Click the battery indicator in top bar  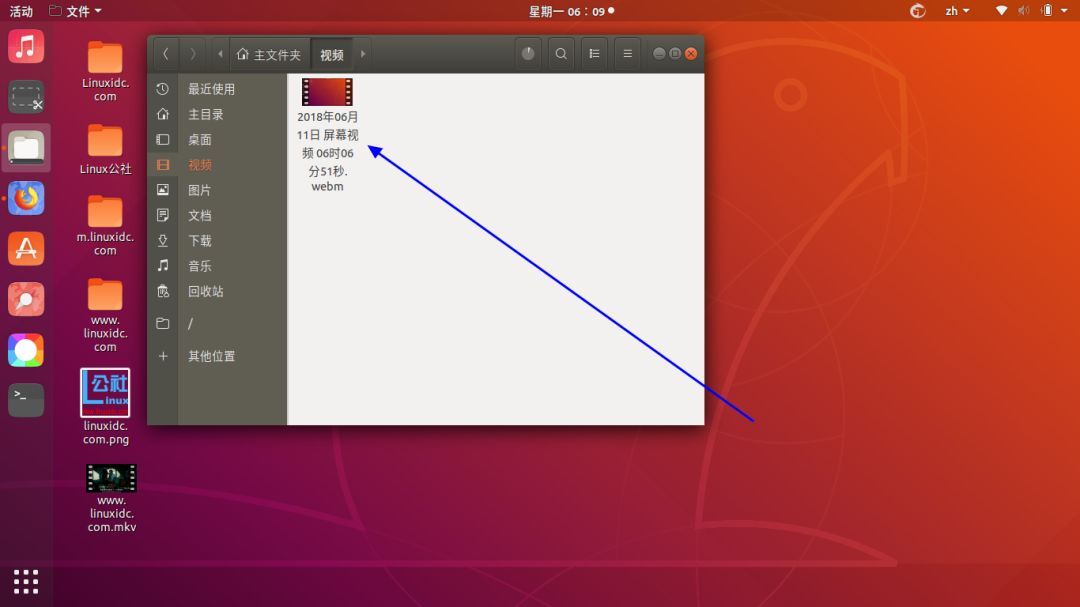1047,10
